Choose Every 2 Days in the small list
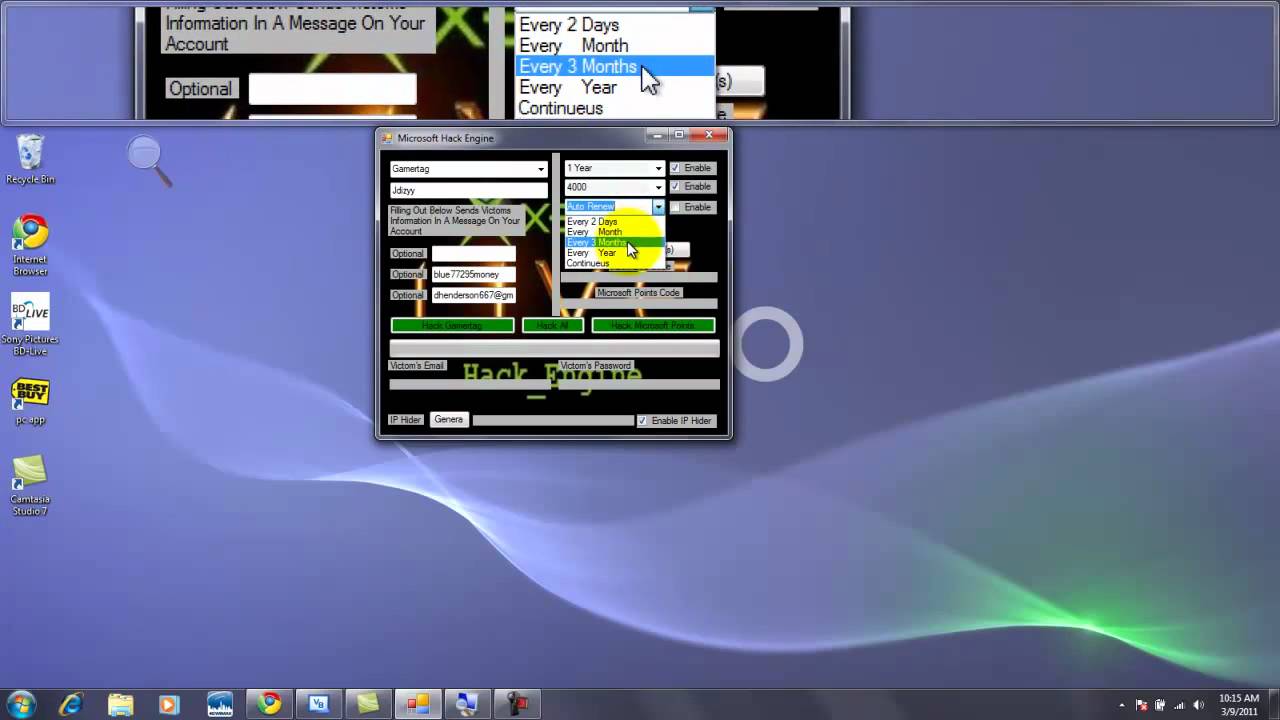This screenshot has height=720, width=1280. [614, 222]
